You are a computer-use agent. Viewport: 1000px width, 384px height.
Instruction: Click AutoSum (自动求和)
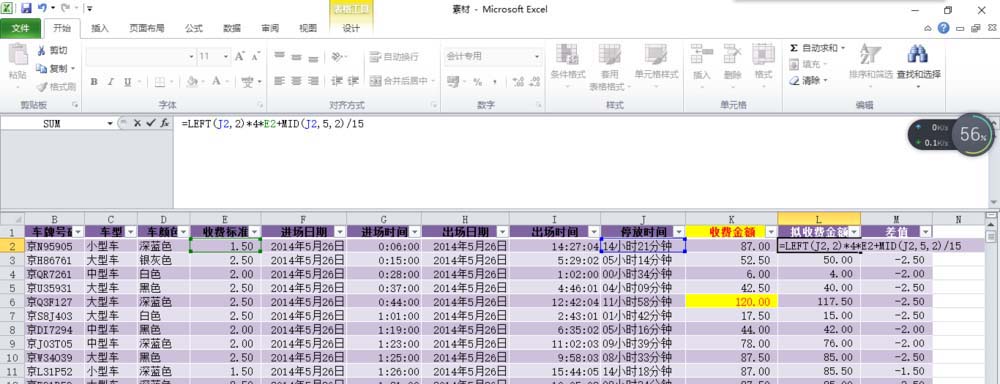pyautogui.click(x=817, y=48)
